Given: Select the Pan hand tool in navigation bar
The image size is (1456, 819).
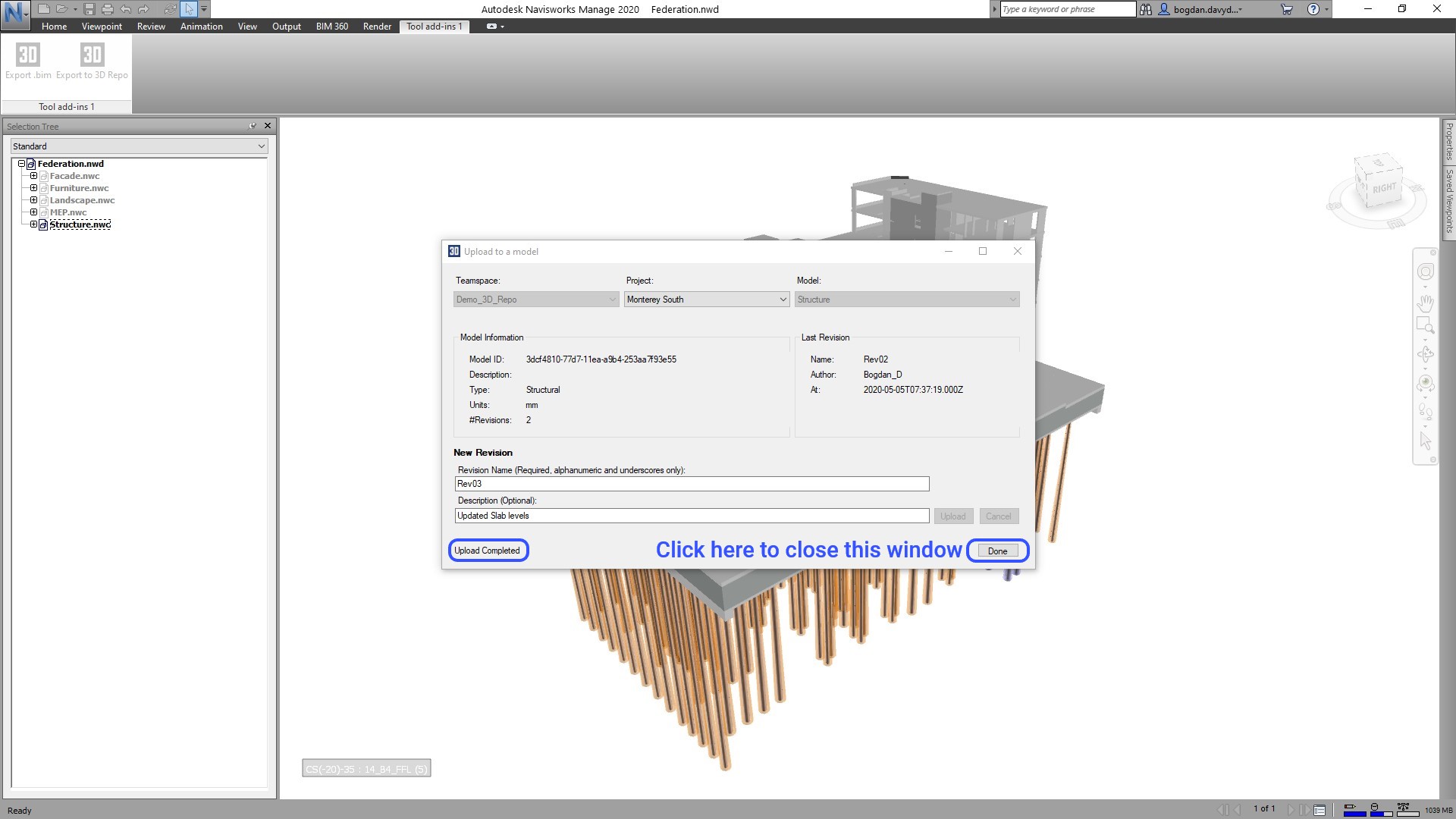Looking at the screenshot, I should point(1425,303).
